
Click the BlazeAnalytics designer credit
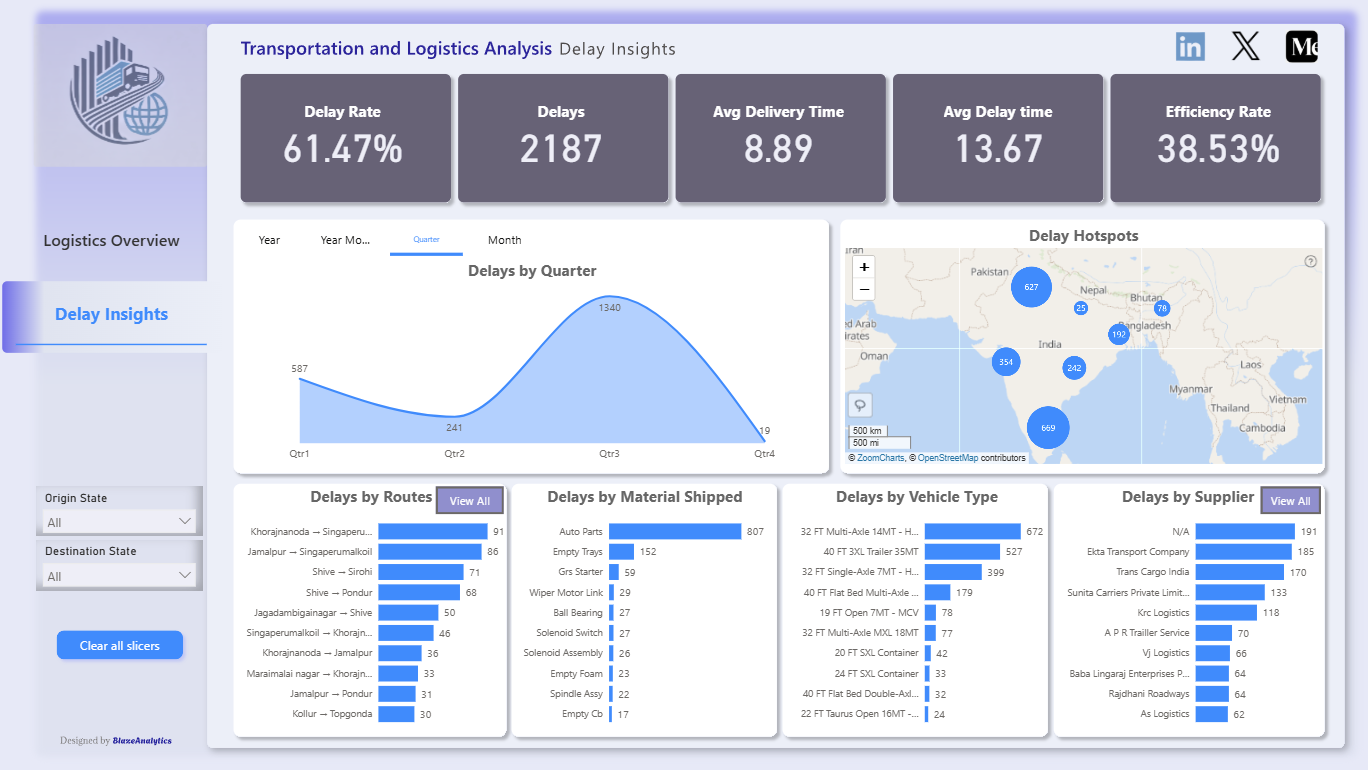(142, 741)
